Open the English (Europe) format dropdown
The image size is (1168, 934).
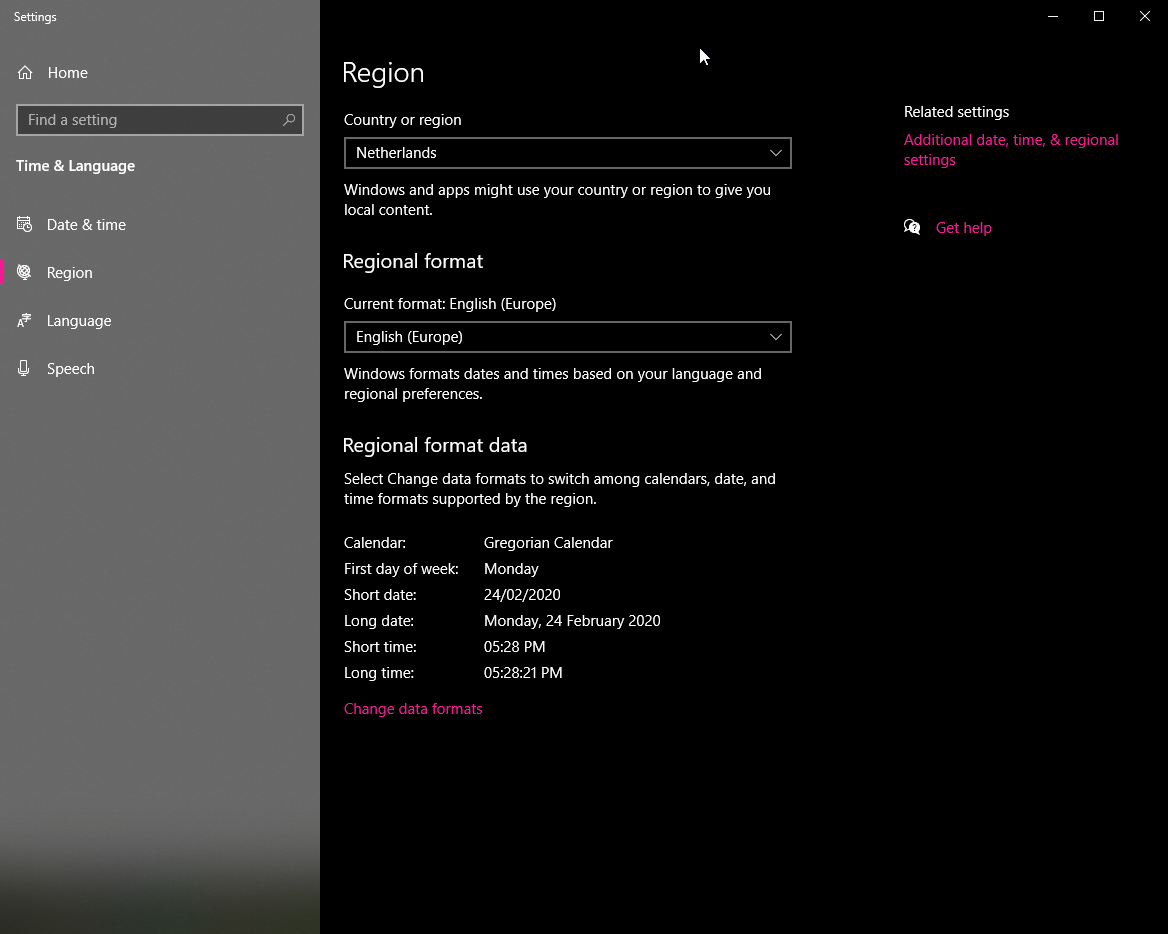point(568,337)
